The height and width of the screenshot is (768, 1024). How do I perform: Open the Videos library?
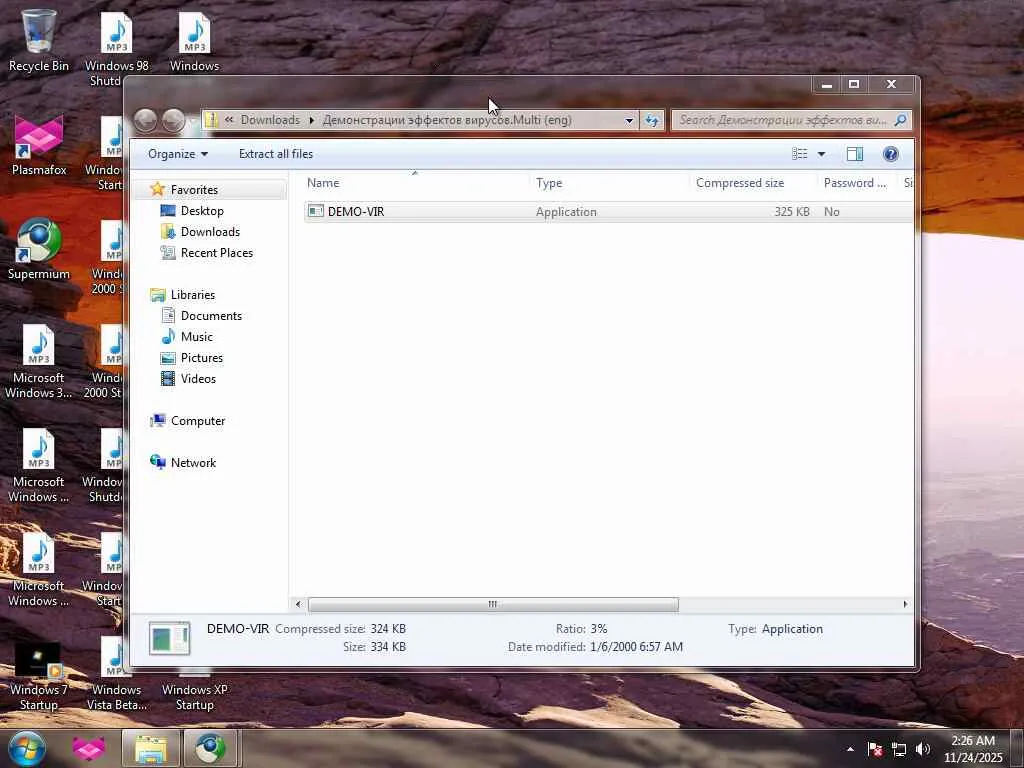point(198,379)
